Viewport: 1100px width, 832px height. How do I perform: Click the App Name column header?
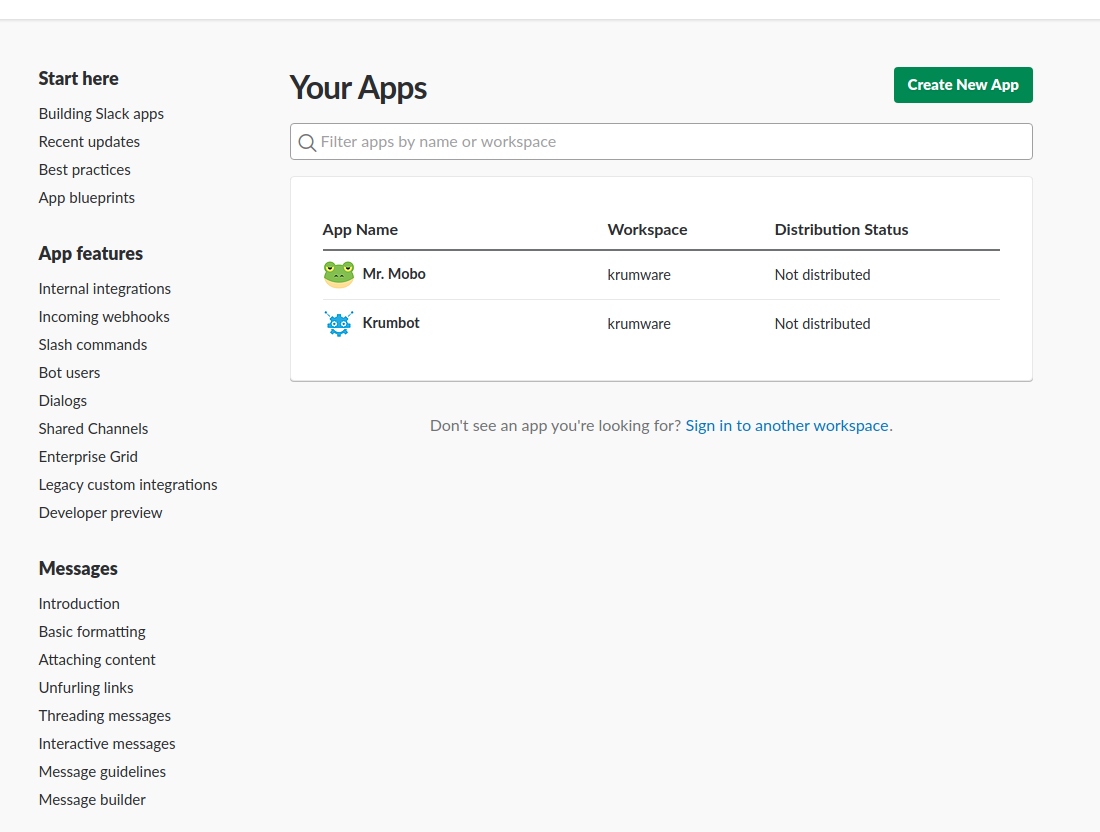pos(360,229)
